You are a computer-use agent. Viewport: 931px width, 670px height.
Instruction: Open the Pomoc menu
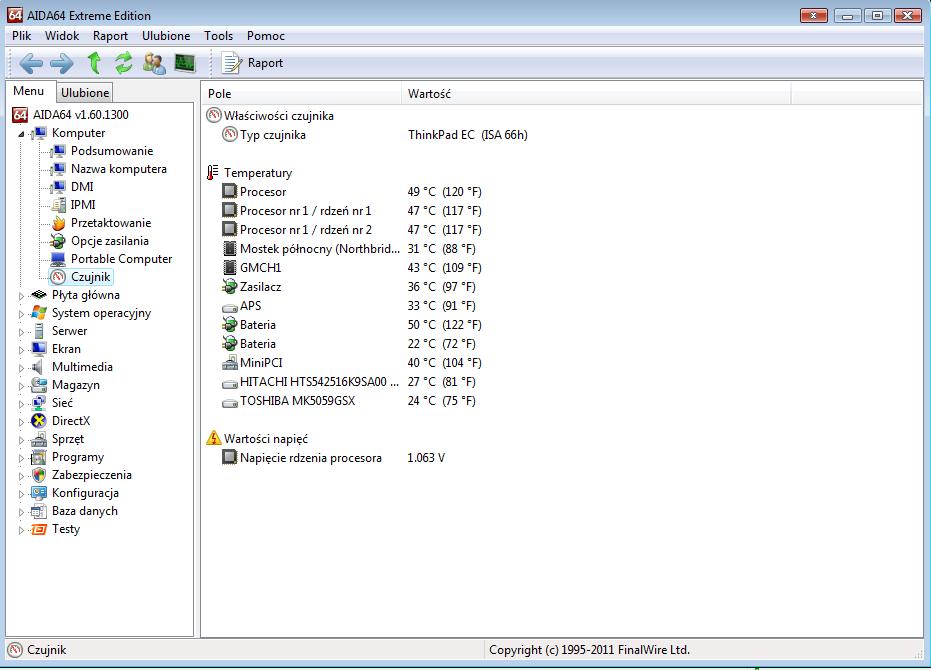(x=266, y=36)
